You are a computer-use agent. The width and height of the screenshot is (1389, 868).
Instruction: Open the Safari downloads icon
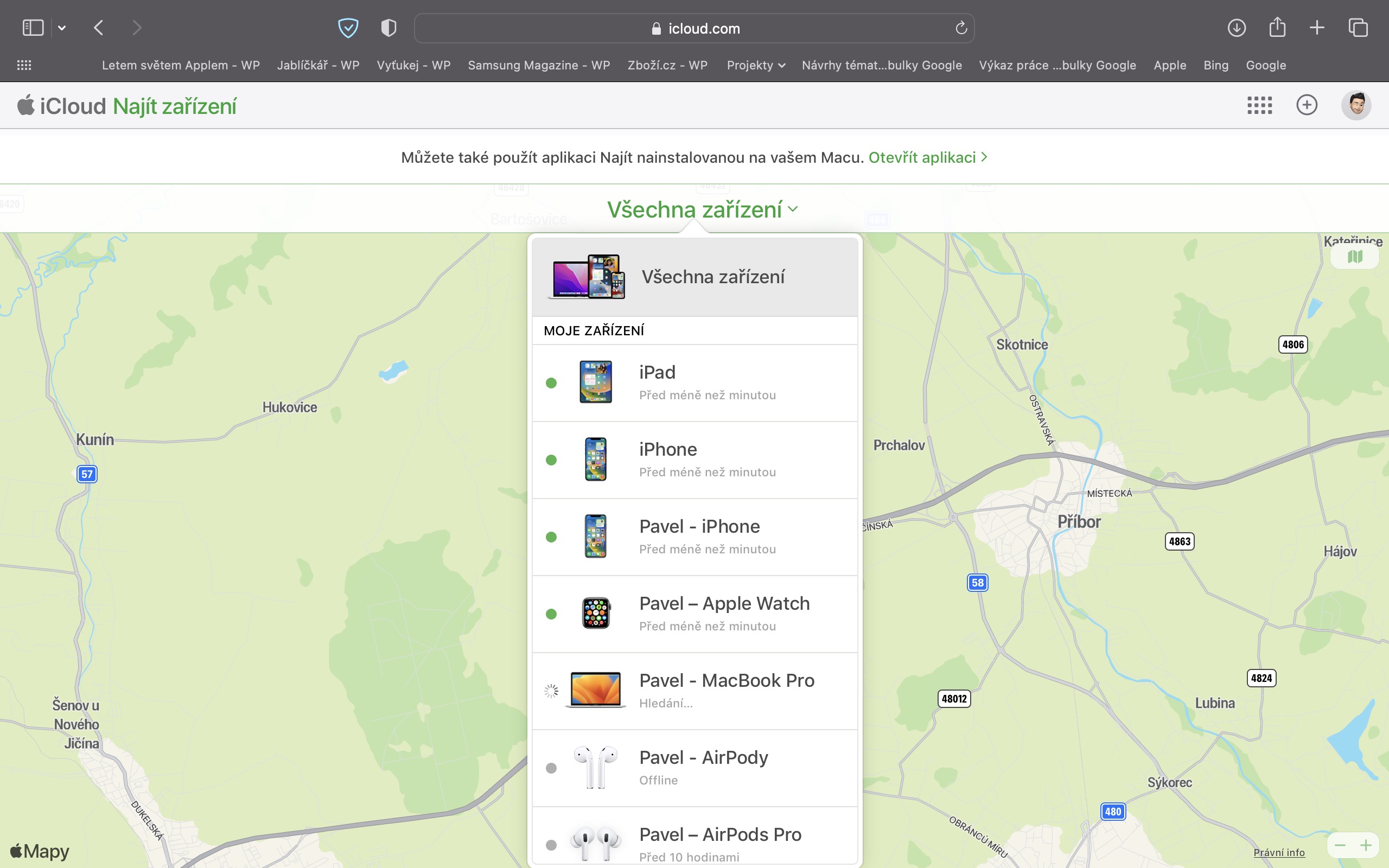[1237, 28]
